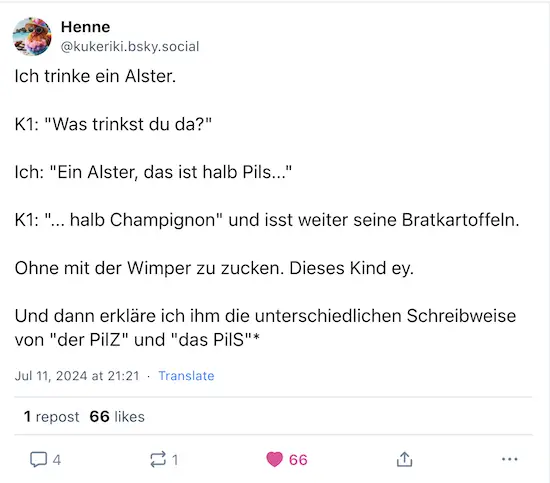550x483 pixels.
Task: Click the repost count beside arrows
Action: [x=175, y=459]
